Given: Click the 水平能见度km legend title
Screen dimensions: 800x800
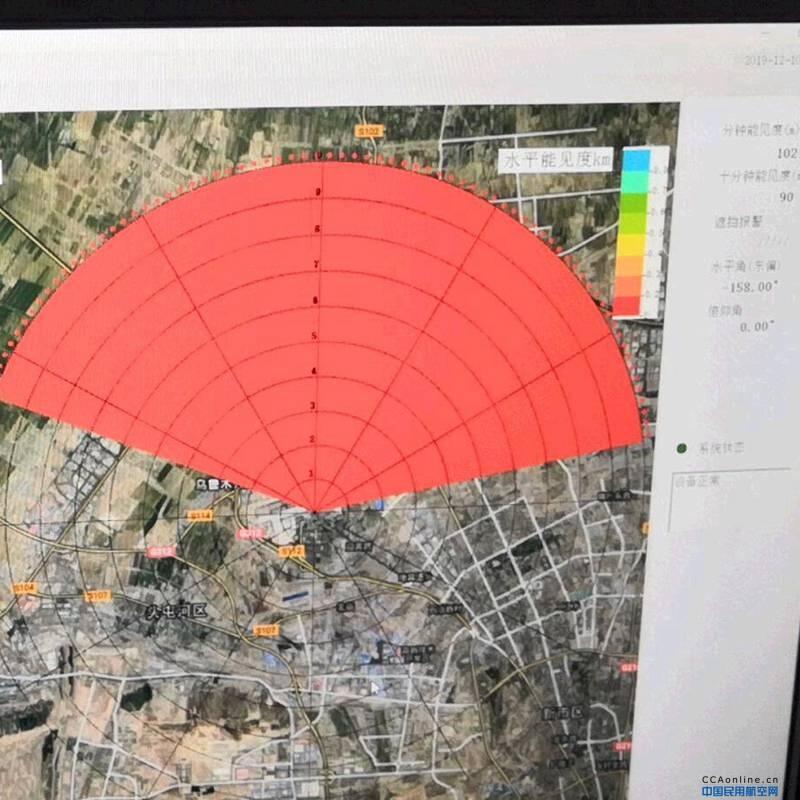Looking at the screenshot, I should [x=557, y=160].
